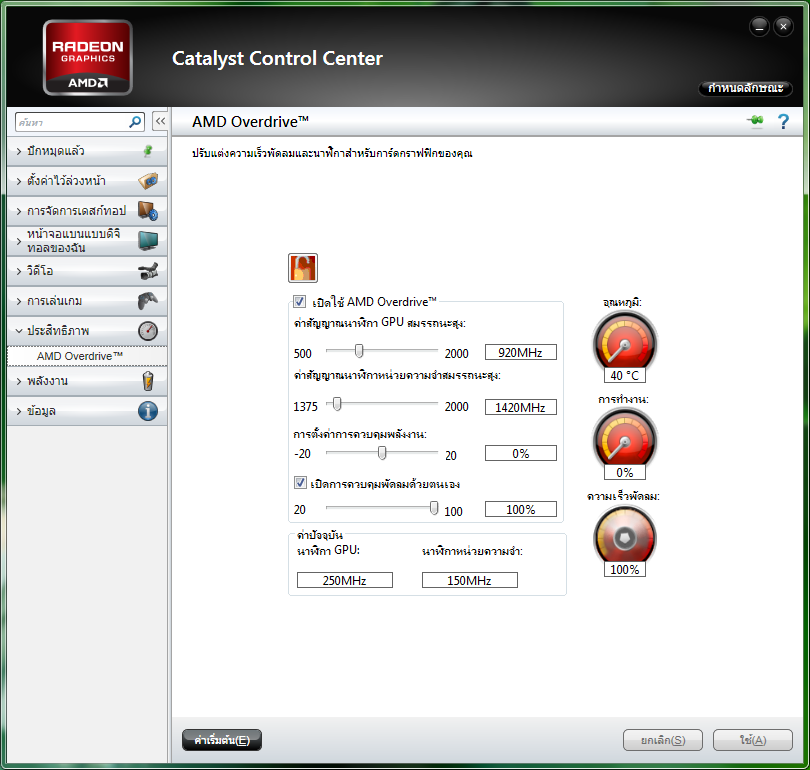Expand the information section chevron
Screen dimensions: 810x770
tap(19, 411)
